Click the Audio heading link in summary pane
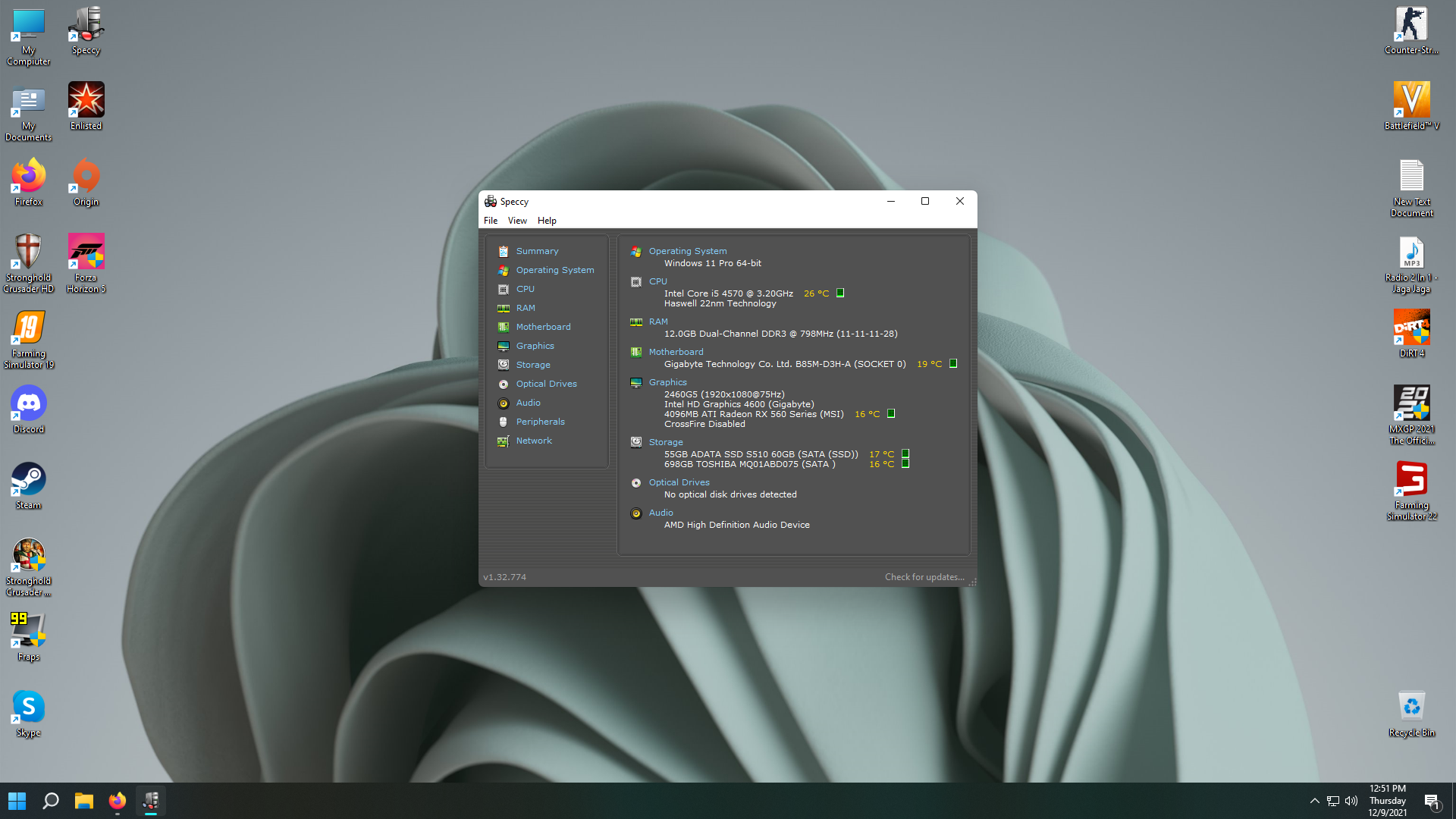 pyautogui.click(x=661, y=513)
